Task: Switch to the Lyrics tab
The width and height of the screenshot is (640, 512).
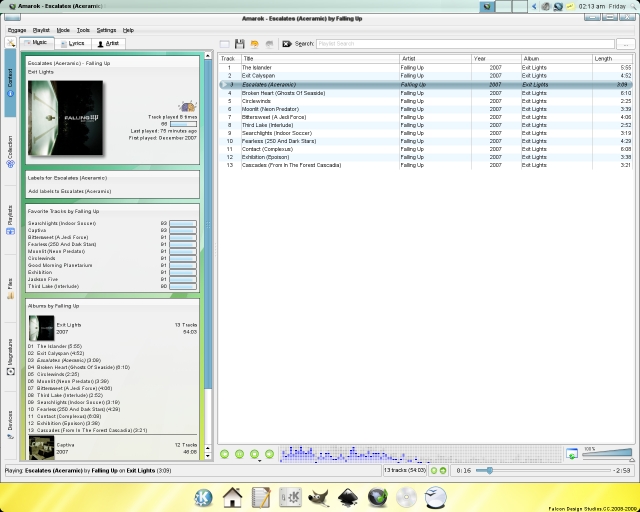Action: pos(73,43)
